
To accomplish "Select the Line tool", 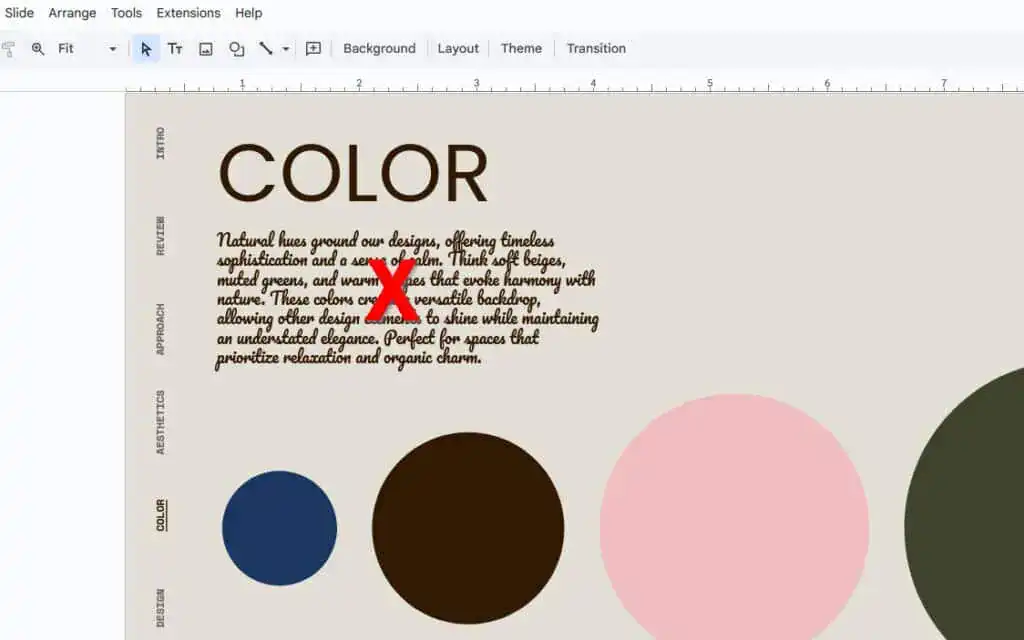I will [266, 48].
